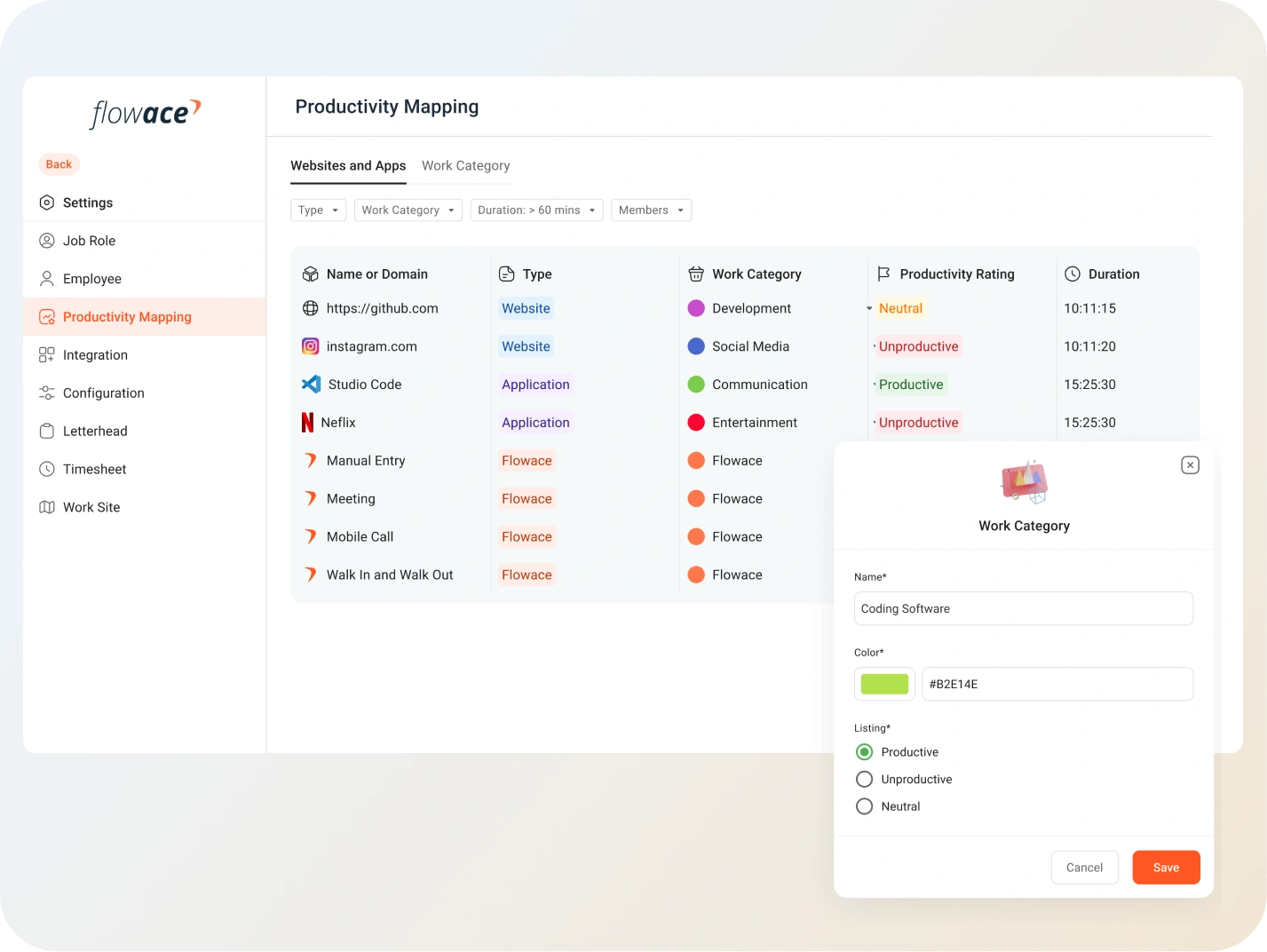Select the Unproductive radio button
The width and height of the screenshot is (1267, 952).
pyautogui.click(x=864, y=780)
